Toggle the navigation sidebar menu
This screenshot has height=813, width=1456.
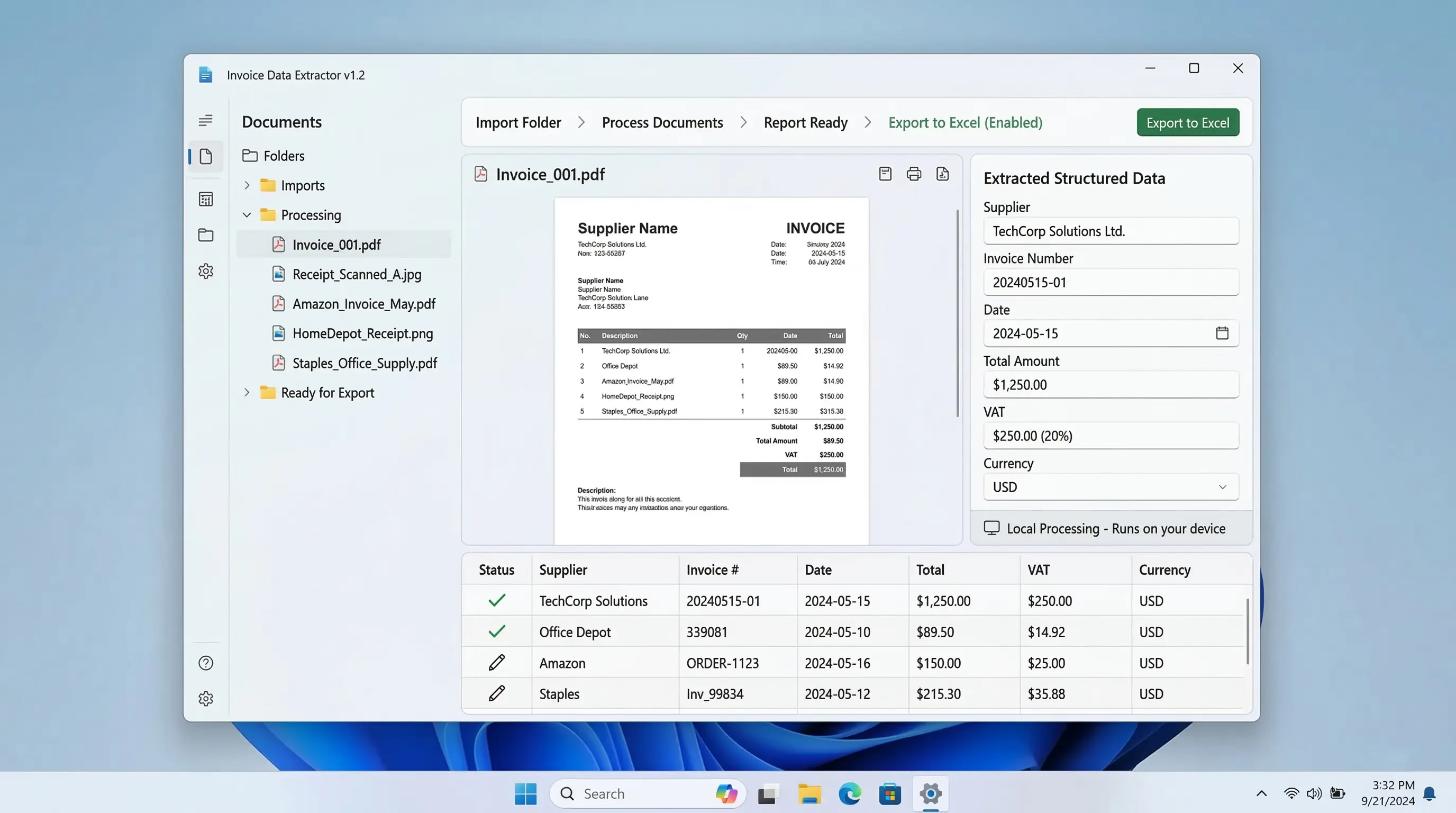205,121
